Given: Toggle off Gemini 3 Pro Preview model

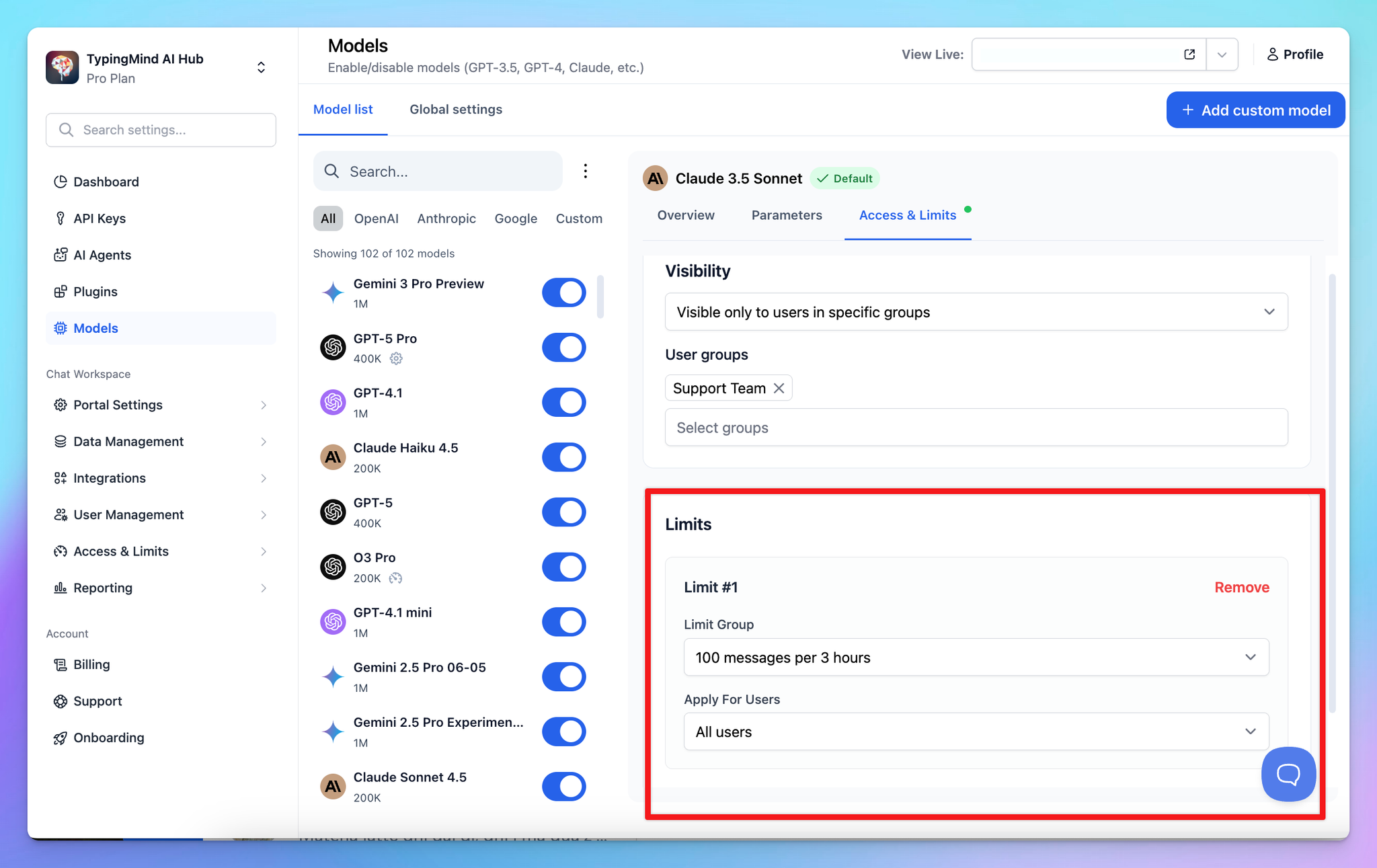Looking at the screenshot, I should [x=563, y=293].
